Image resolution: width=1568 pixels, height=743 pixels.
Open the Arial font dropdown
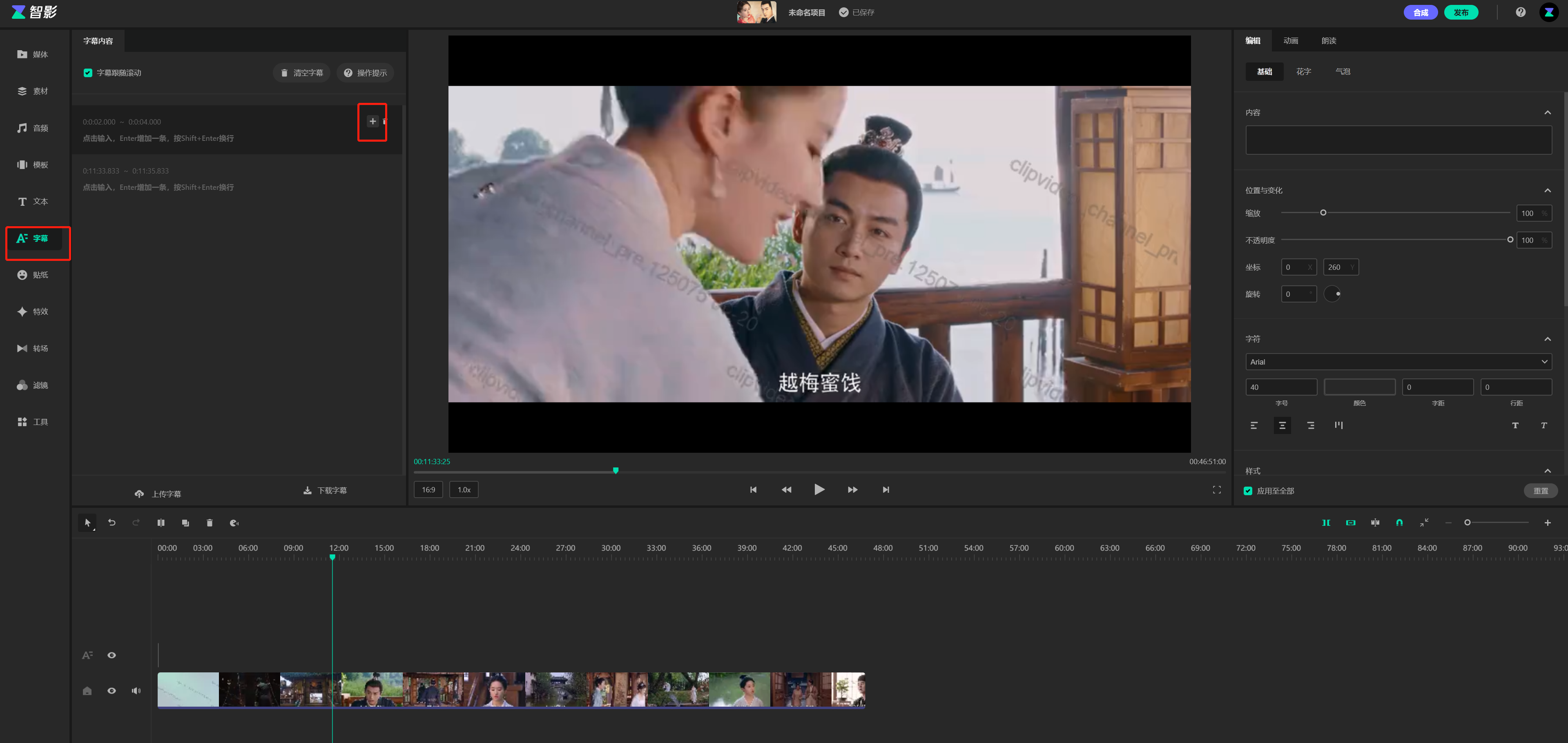click(x=1398, y=362)
